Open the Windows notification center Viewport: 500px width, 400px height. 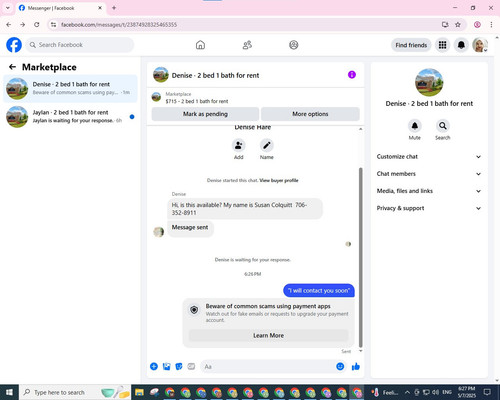487,392
